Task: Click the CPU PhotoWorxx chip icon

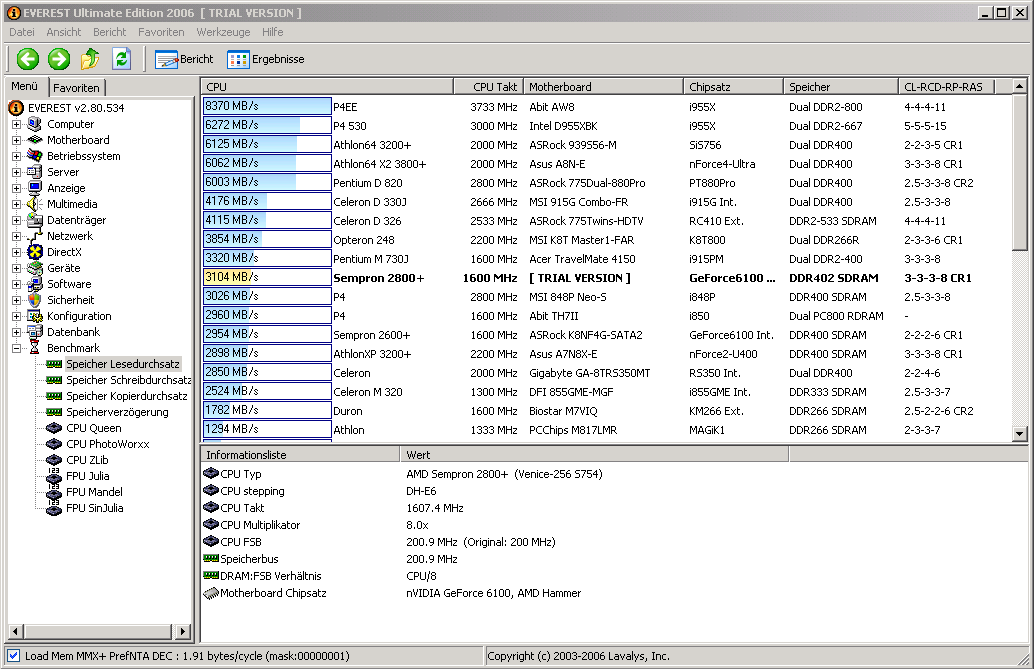Action: pyautogui.click(x=54, y=444)
